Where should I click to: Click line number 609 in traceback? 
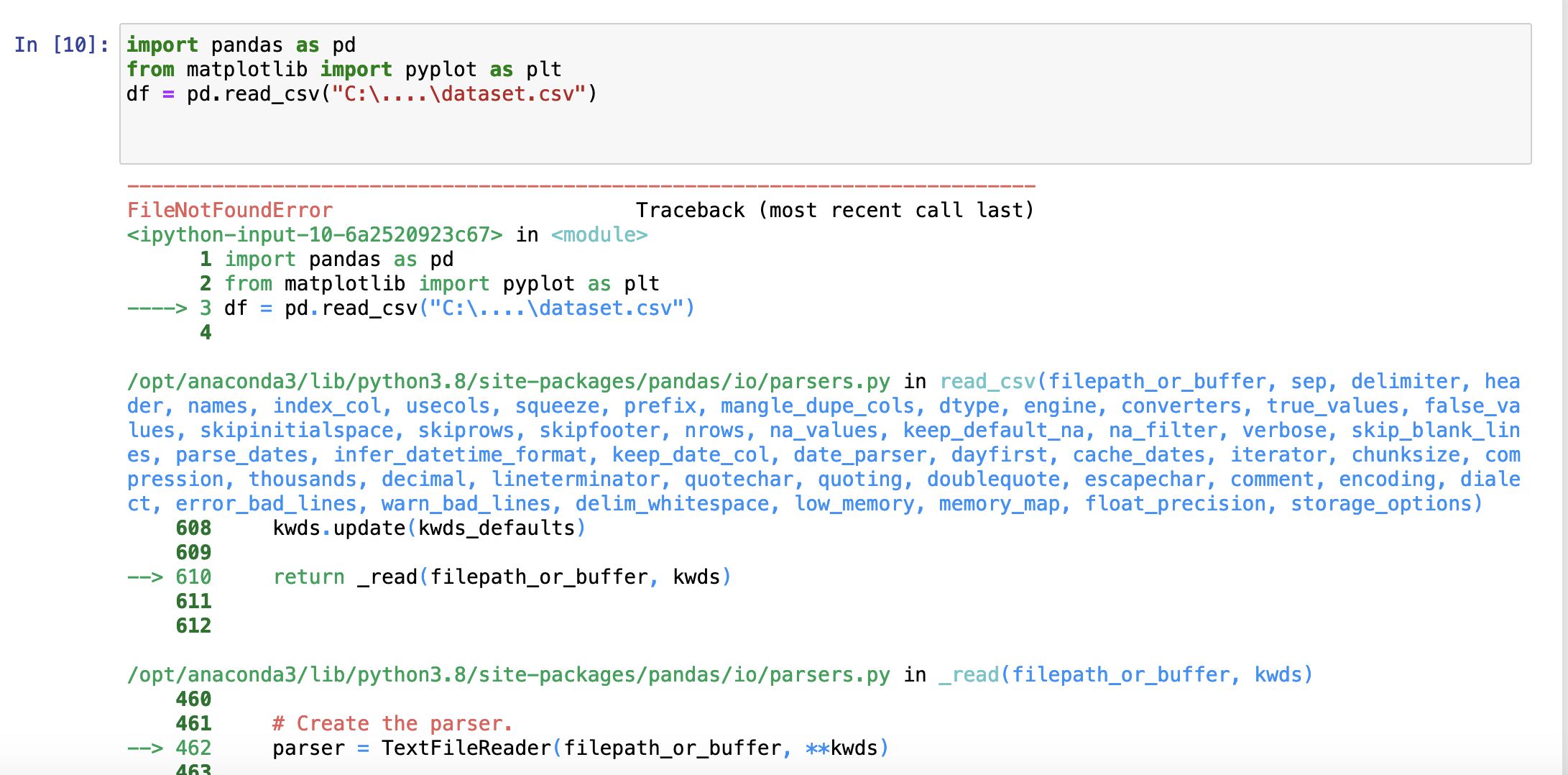(x=193, y=552)
